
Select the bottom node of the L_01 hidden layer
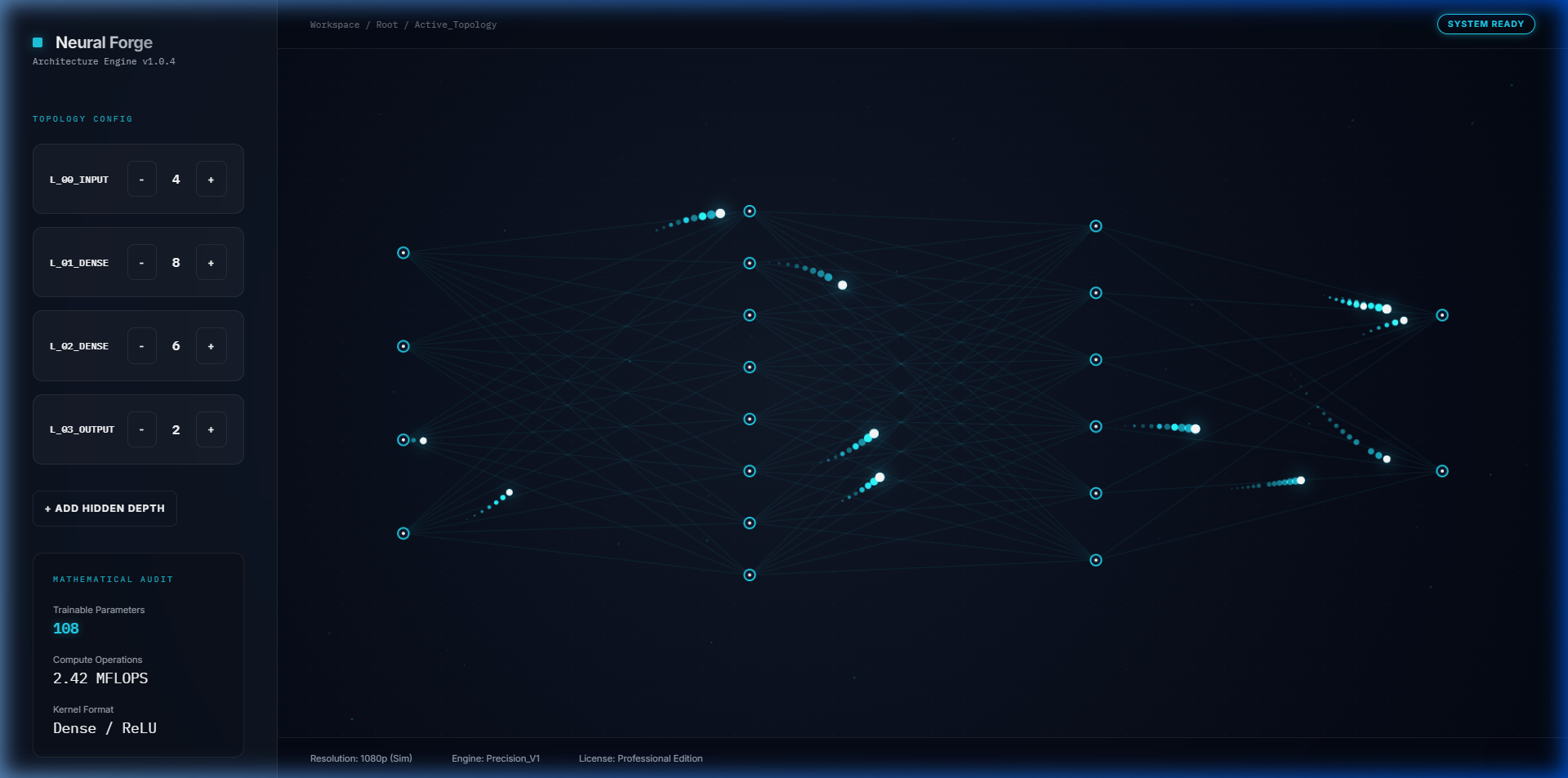(750, 576)
